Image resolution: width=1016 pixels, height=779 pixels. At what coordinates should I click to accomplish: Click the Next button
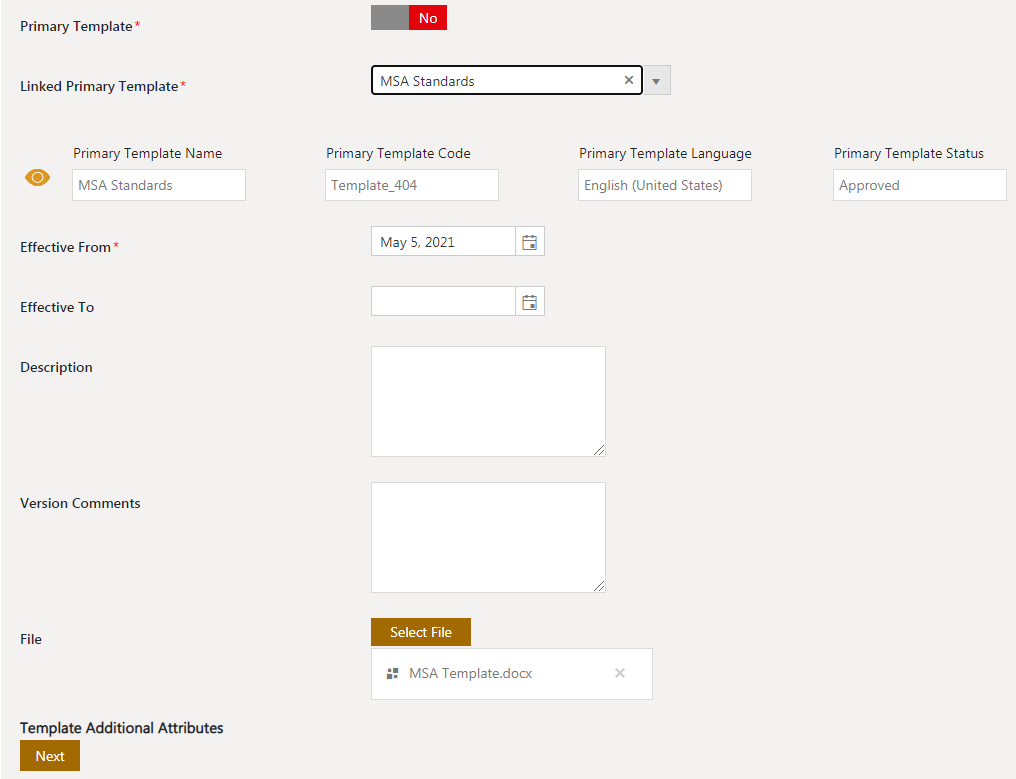[x=50, y=756]
